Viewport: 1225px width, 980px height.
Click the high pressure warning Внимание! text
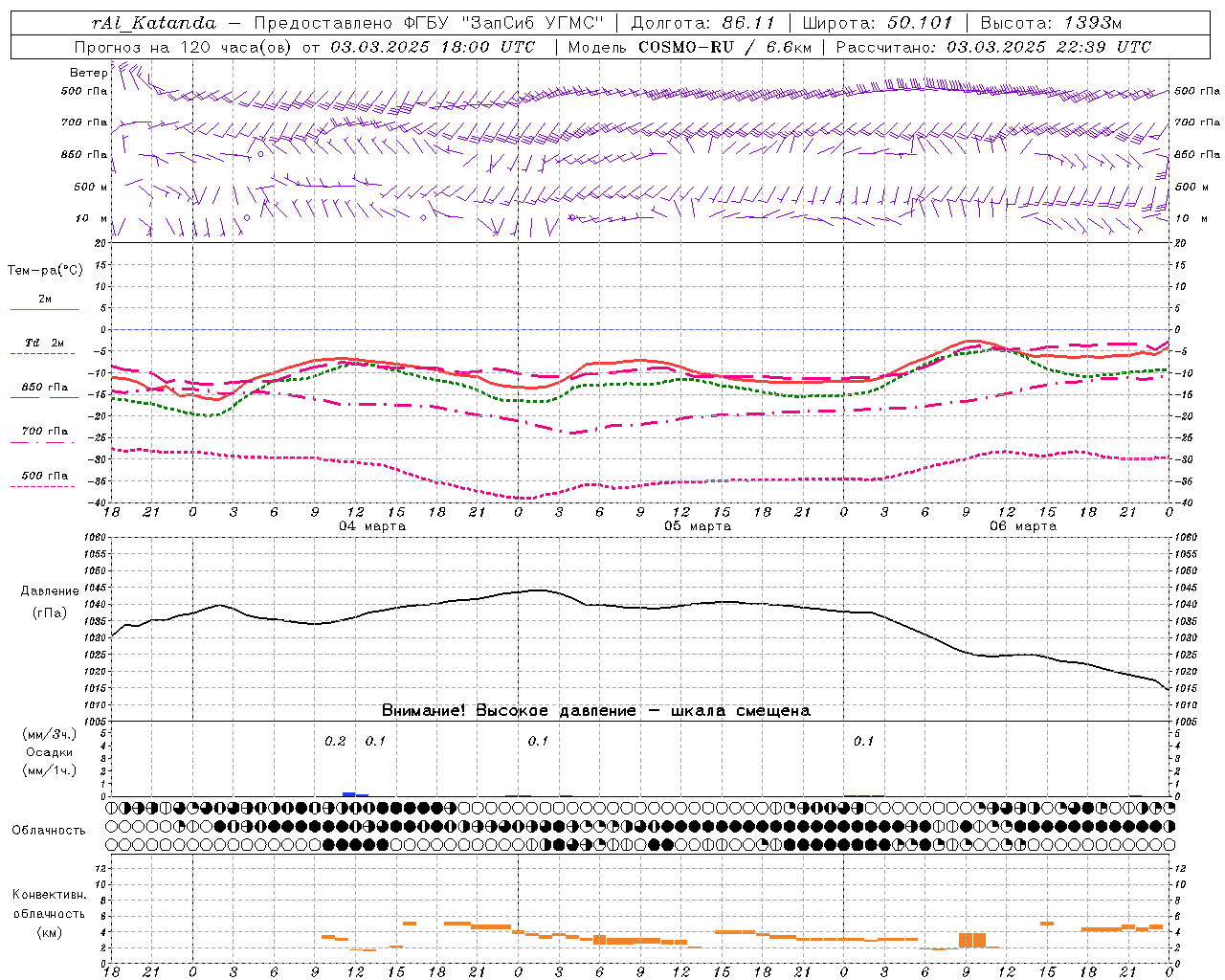[x=595, y=711]
